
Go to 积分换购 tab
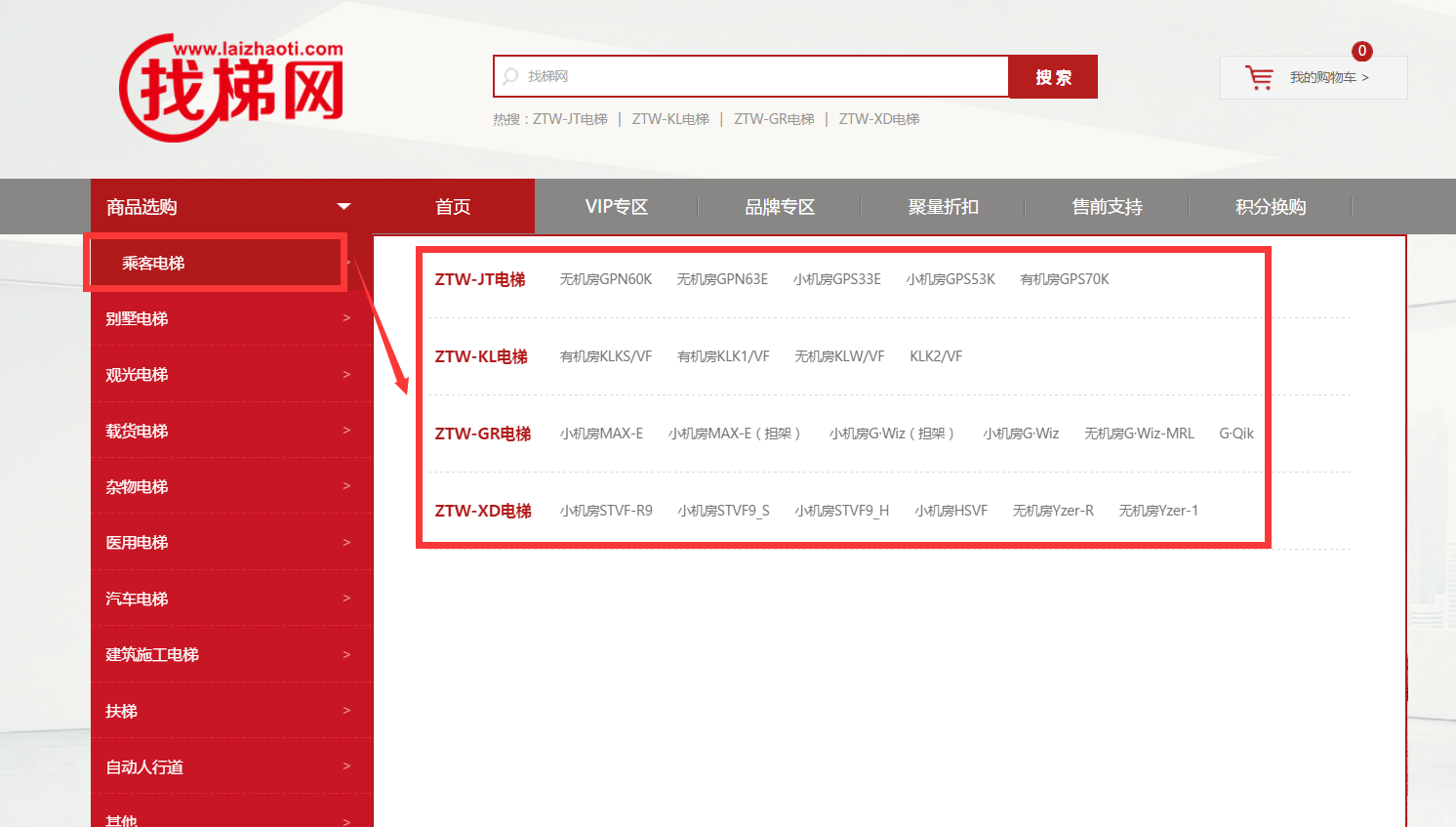[x=1271, y=206]
